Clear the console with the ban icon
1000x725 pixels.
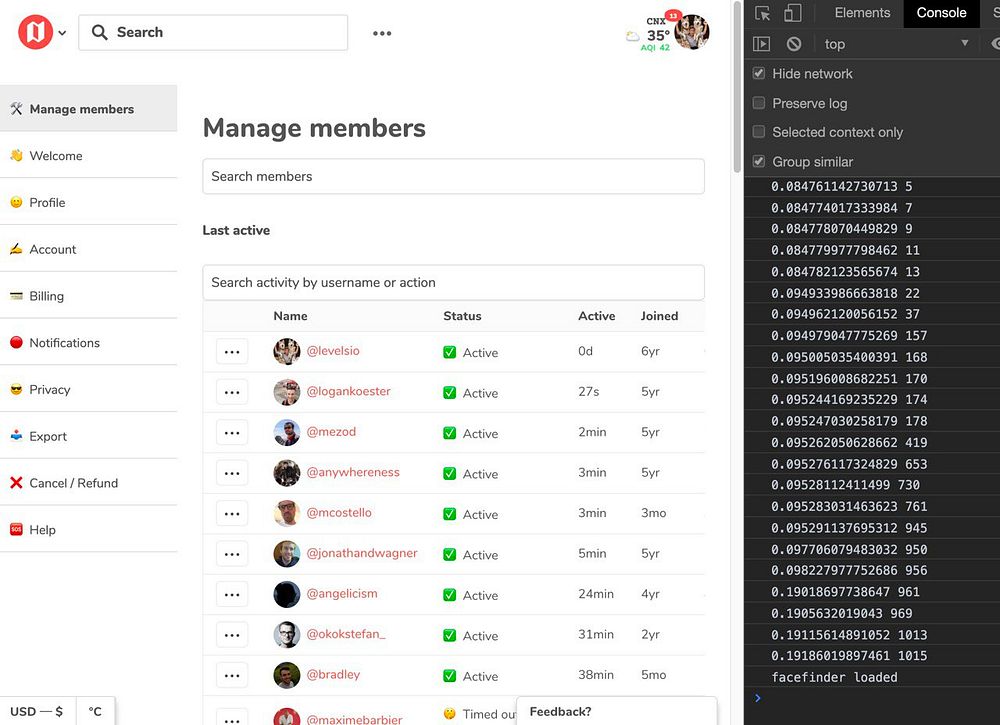[x=793, y=44]
